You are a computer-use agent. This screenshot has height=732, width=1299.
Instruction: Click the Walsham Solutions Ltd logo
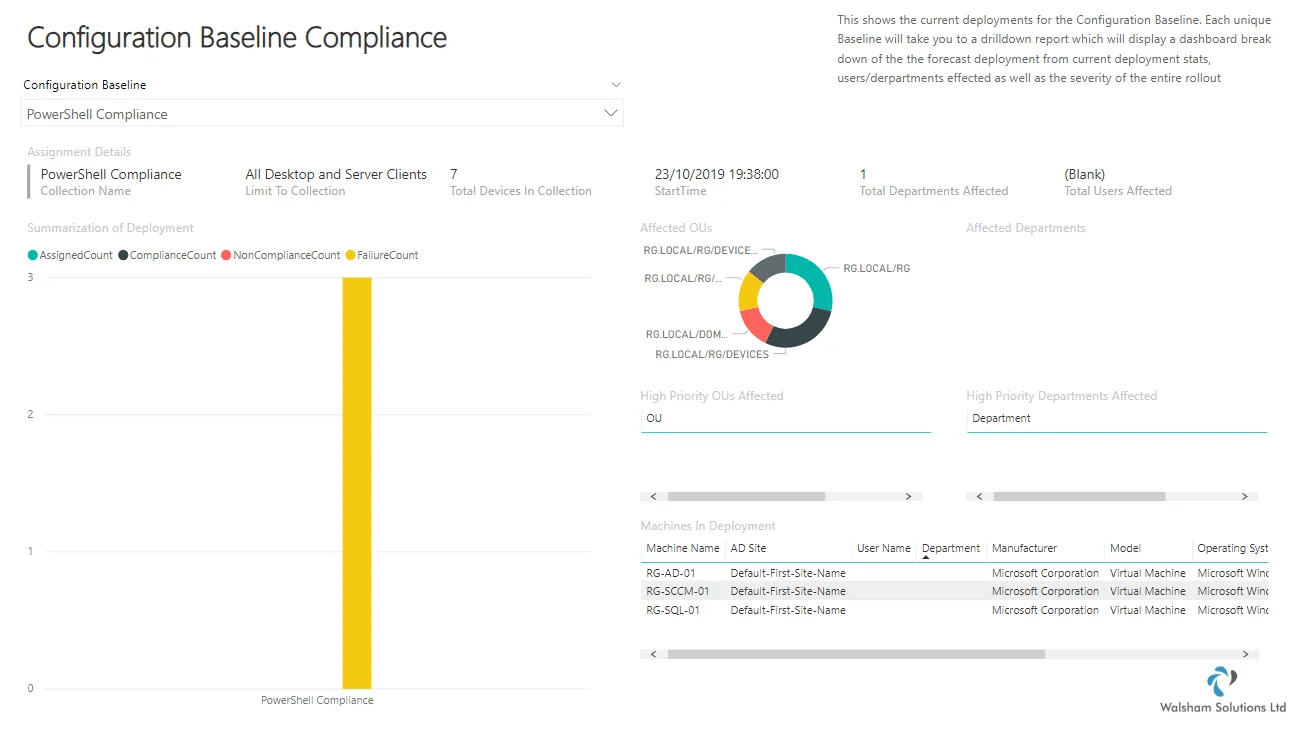pos(1222,682)
